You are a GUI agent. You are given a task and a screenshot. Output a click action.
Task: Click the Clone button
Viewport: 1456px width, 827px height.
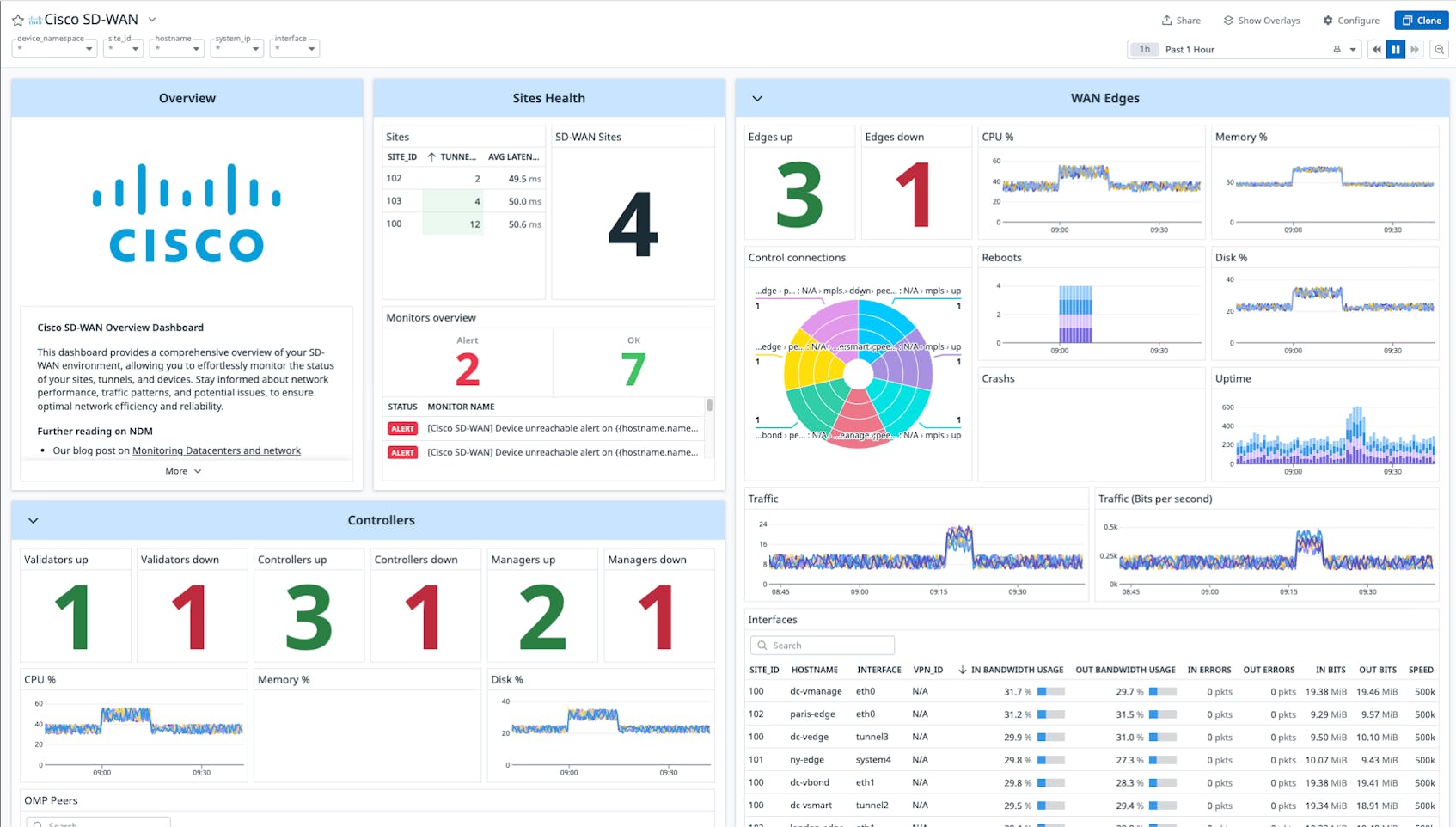[1422, 20]
